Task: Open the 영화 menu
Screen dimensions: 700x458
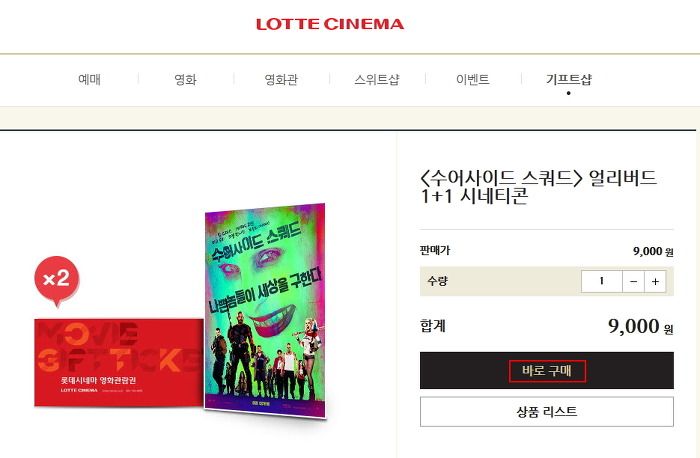Action: (185, 79)
